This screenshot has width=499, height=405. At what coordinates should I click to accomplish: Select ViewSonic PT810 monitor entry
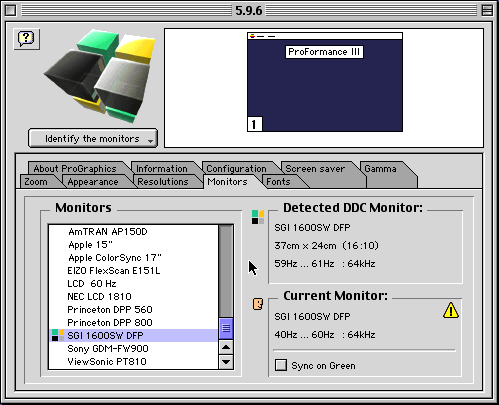coord(133,361)
